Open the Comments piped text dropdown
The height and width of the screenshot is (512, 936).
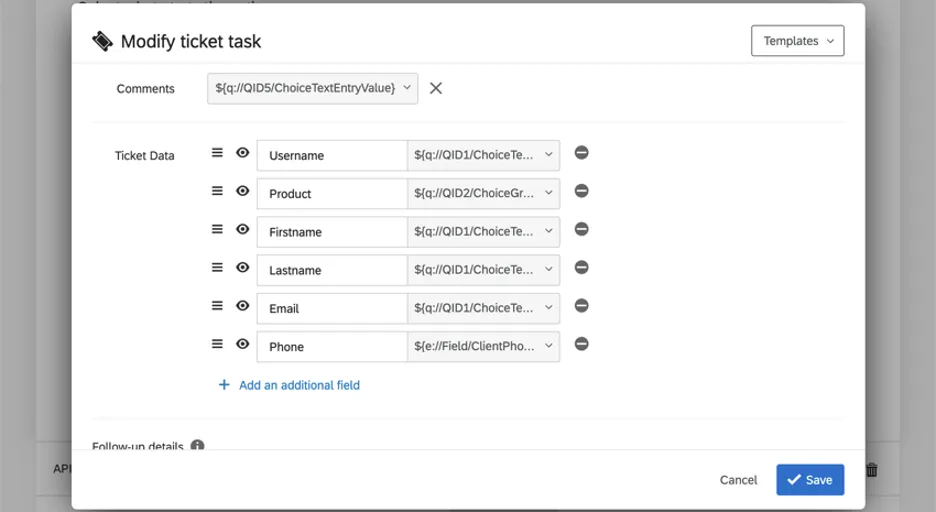tap(313, 88)
